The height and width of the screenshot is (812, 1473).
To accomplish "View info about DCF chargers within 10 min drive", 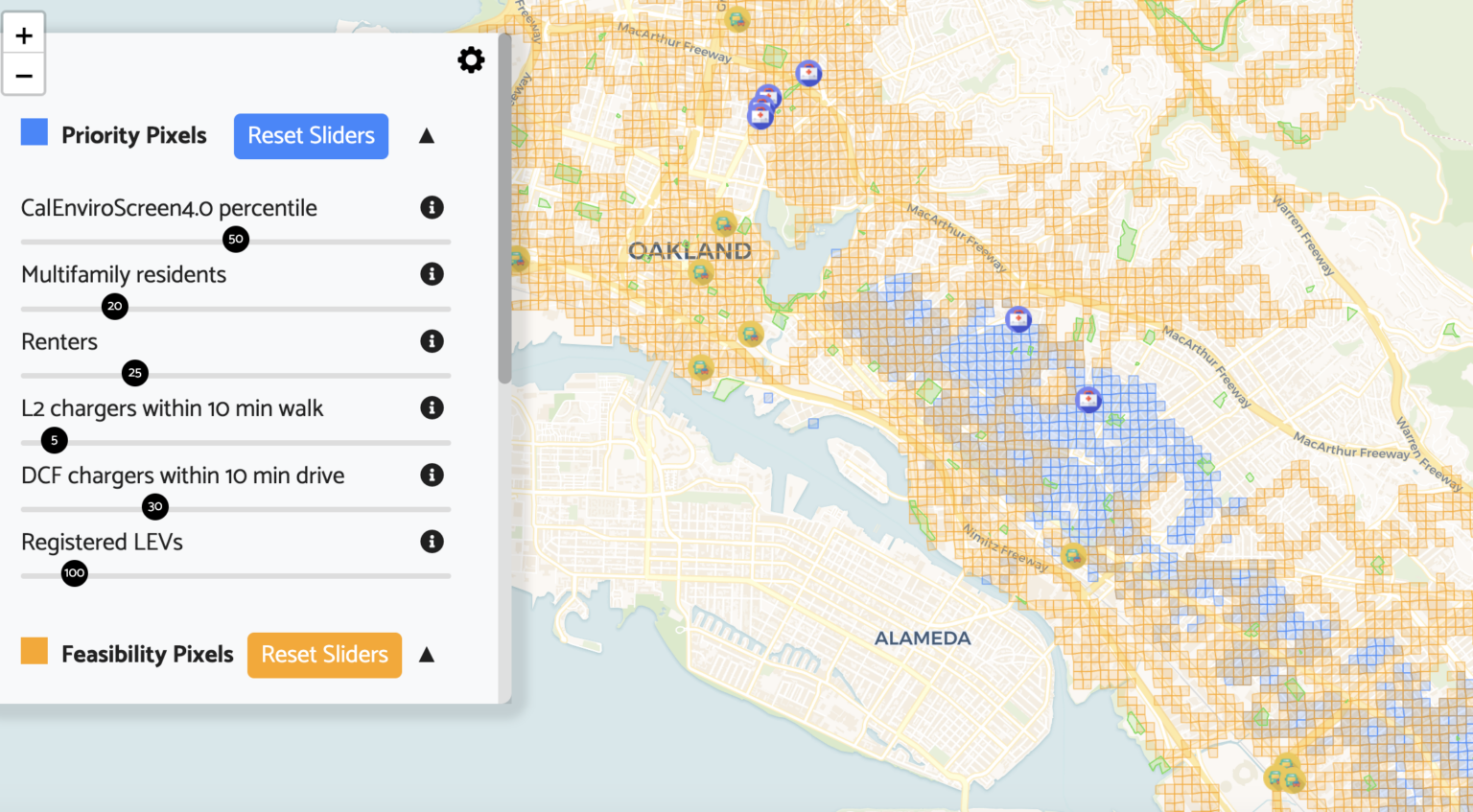I will 432,475.
